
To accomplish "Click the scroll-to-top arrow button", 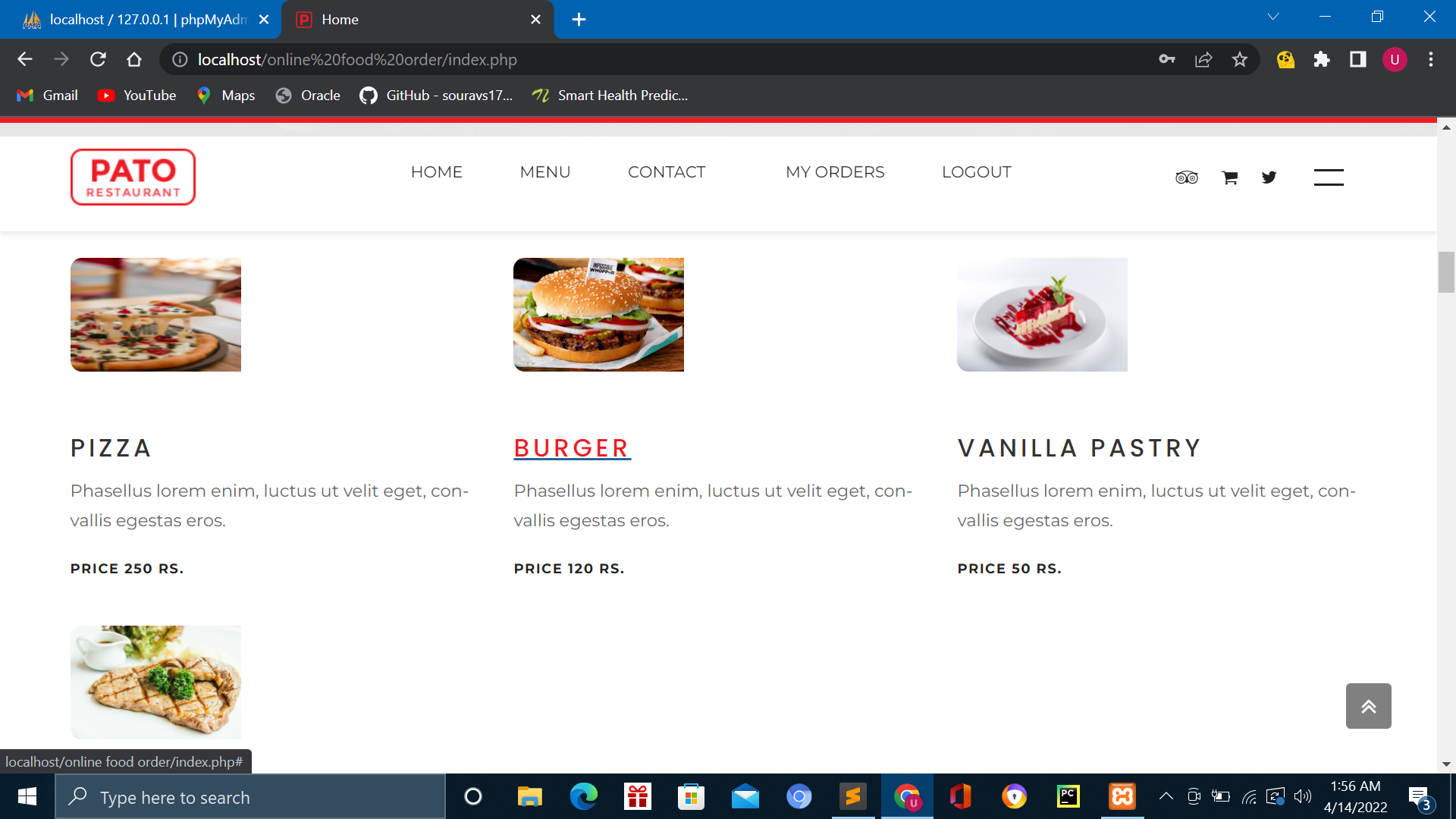I will (x=1369, y=706).
